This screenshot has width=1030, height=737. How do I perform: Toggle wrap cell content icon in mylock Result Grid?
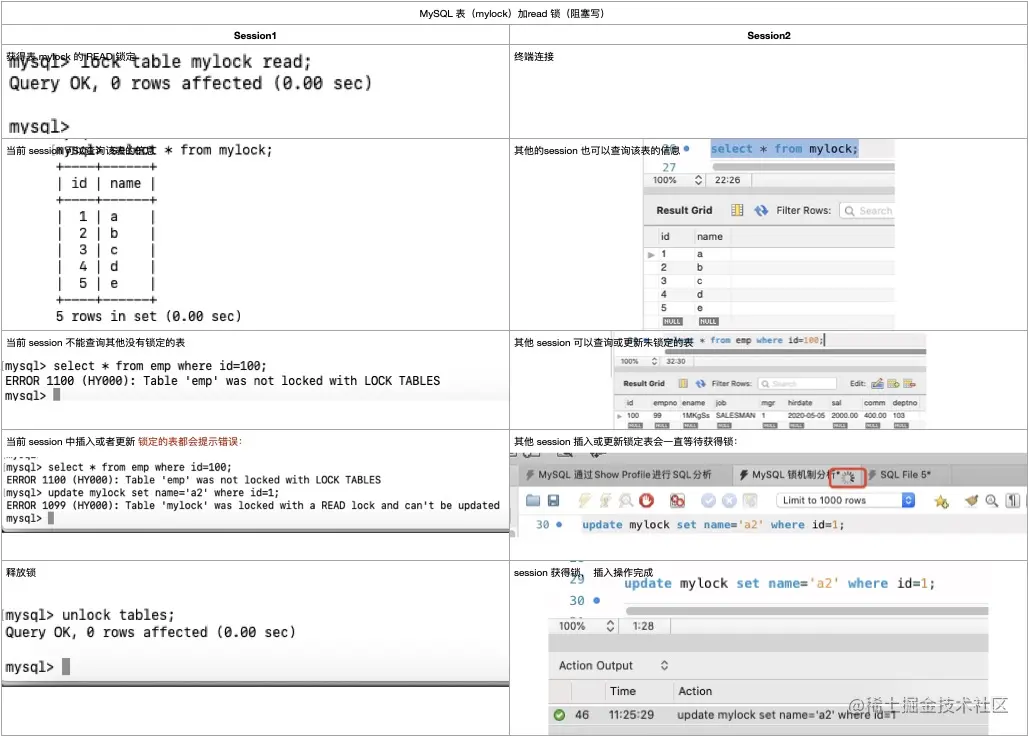(x=737, y=210)
